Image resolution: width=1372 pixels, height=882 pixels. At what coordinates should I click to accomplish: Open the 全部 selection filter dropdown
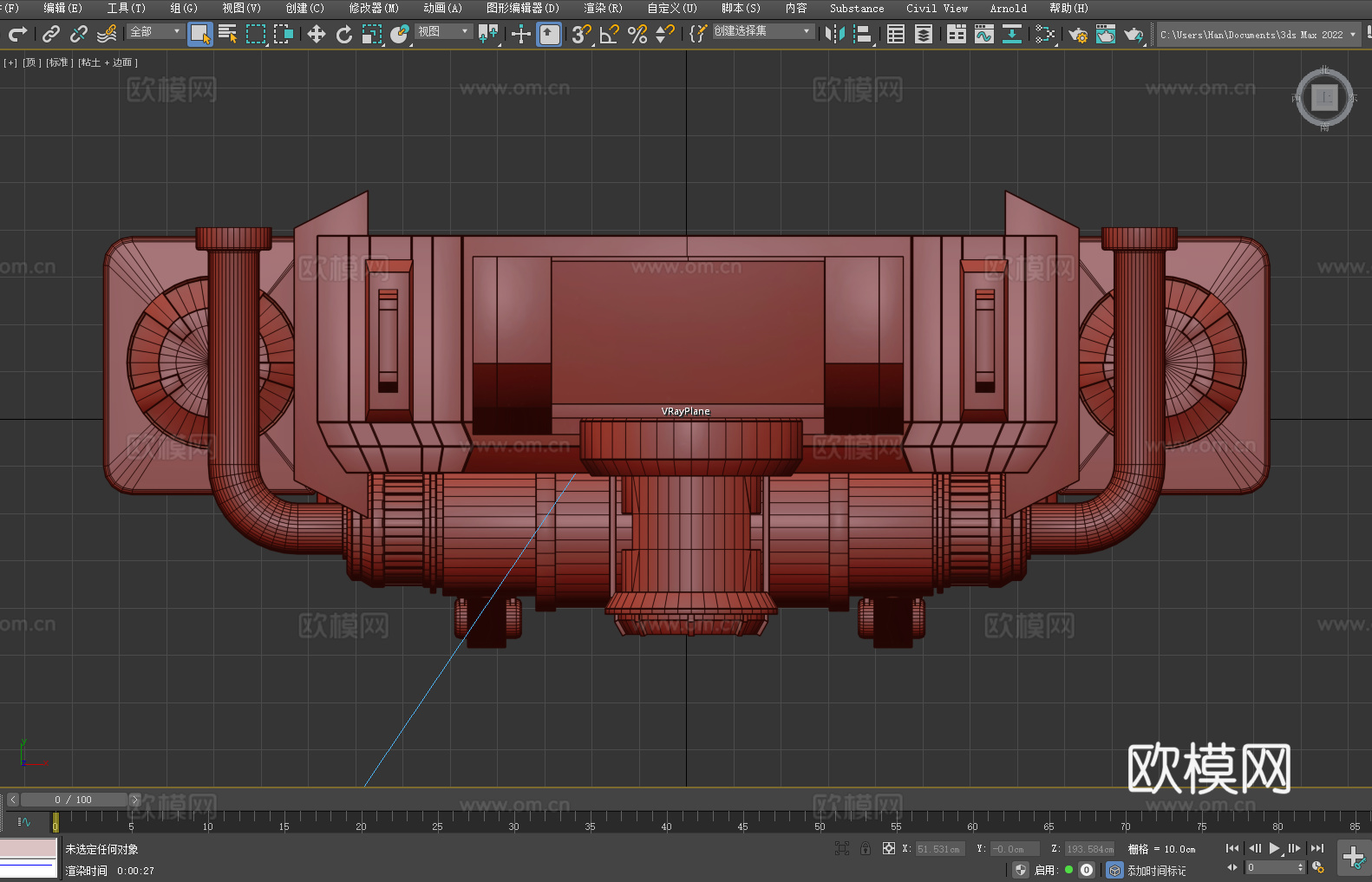pyautogui.click(x=156, y=31)
